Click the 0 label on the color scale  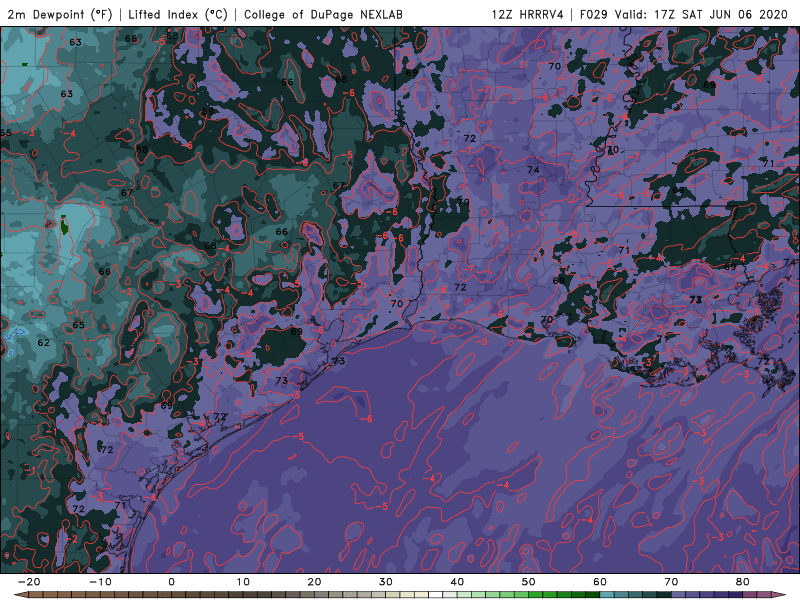[171, 582]
